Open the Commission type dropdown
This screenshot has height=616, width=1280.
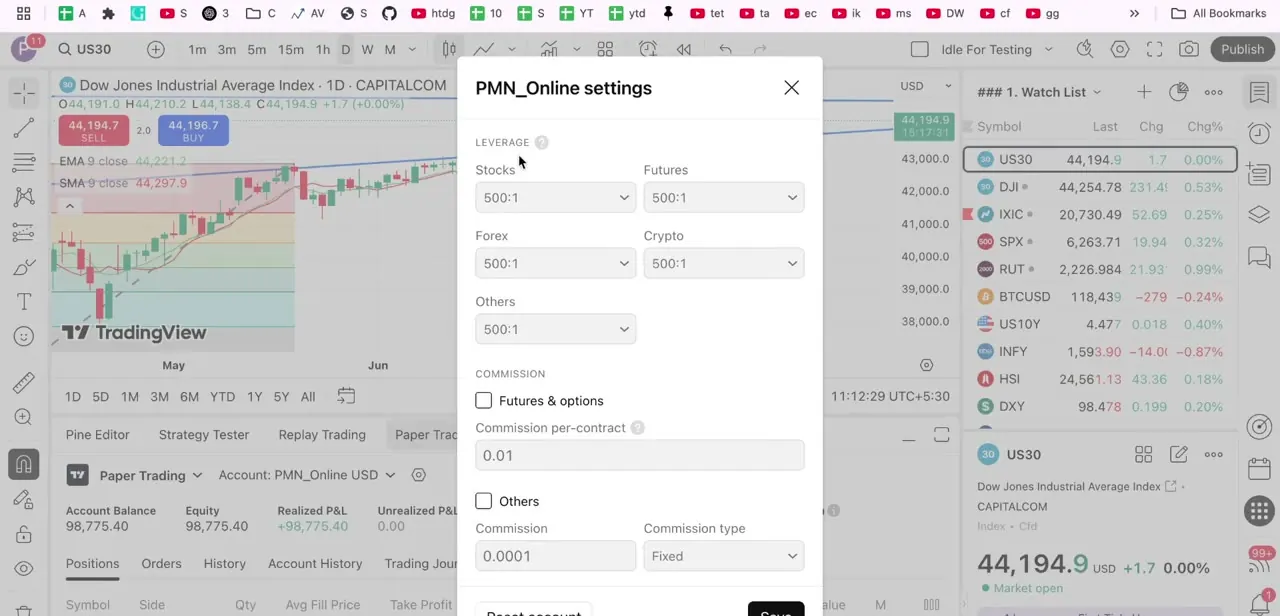(x=724, y=556)
